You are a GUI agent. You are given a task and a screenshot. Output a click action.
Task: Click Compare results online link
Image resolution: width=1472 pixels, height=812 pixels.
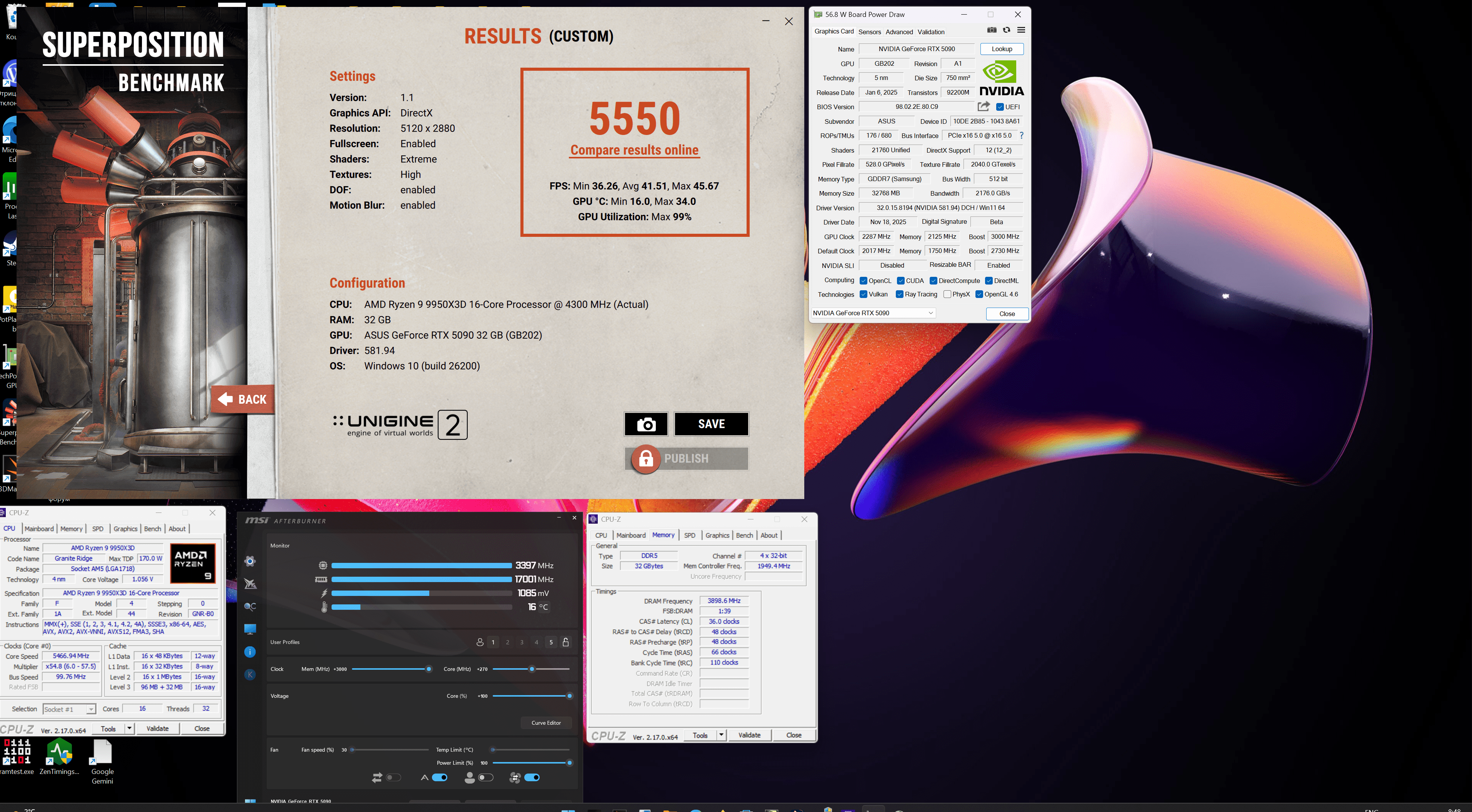pos(634,150)
